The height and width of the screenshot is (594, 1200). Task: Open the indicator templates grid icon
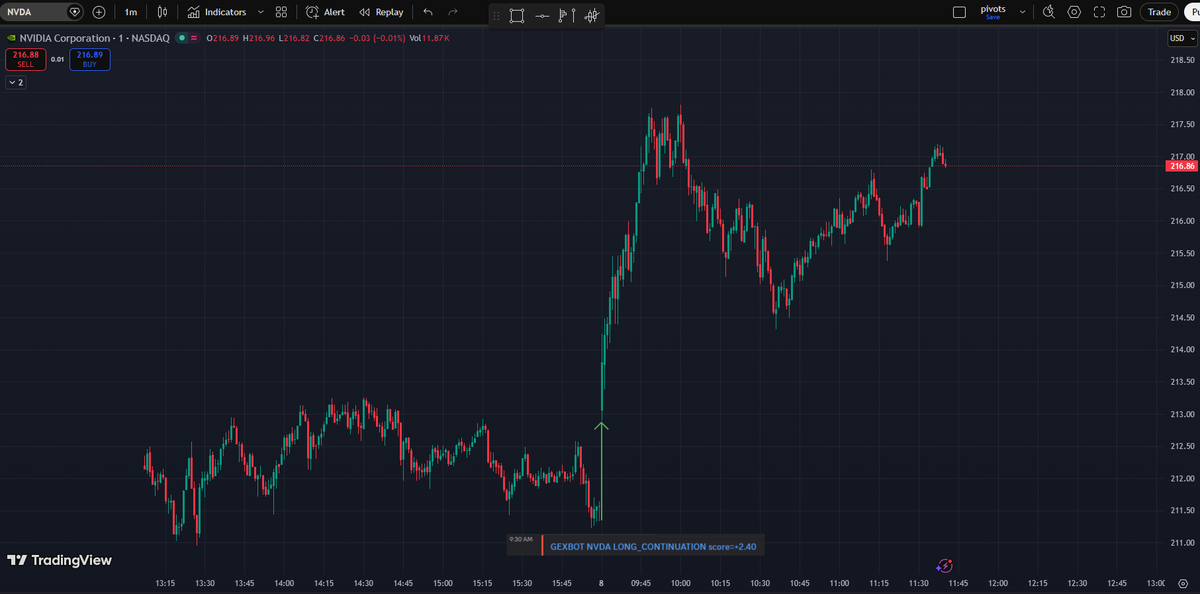tap(281, 12)
